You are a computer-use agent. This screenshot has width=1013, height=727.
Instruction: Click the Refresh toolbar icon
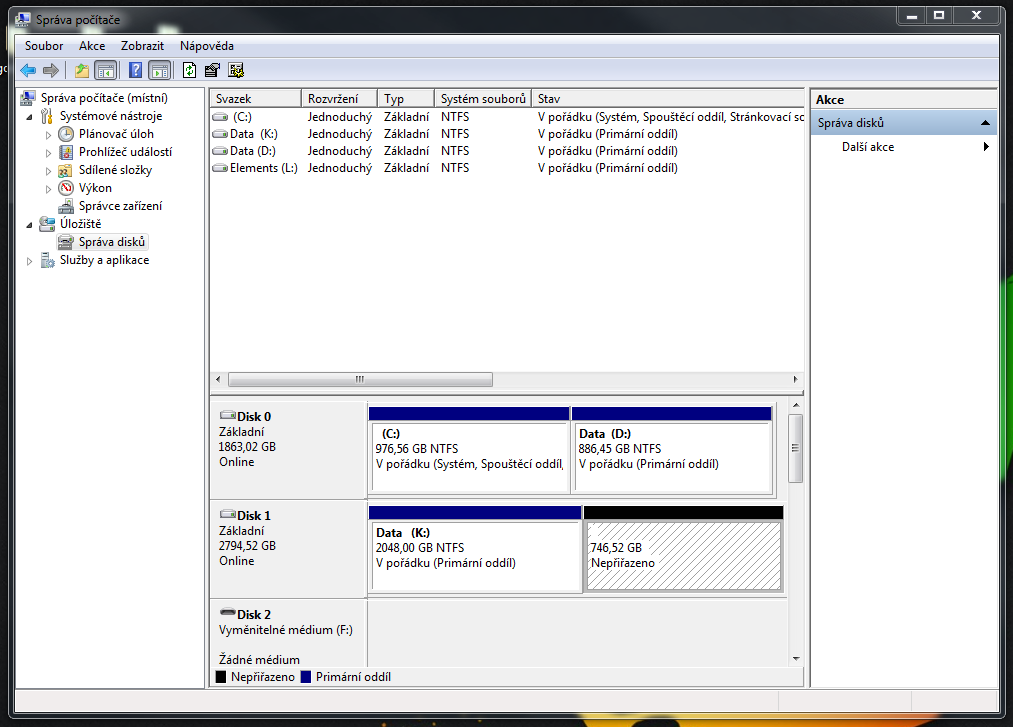pos(189,70)
